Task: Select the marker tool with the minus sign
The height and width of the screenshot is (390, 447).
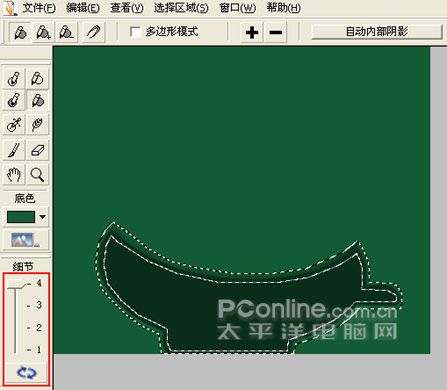Action: [x=66, y=32]
